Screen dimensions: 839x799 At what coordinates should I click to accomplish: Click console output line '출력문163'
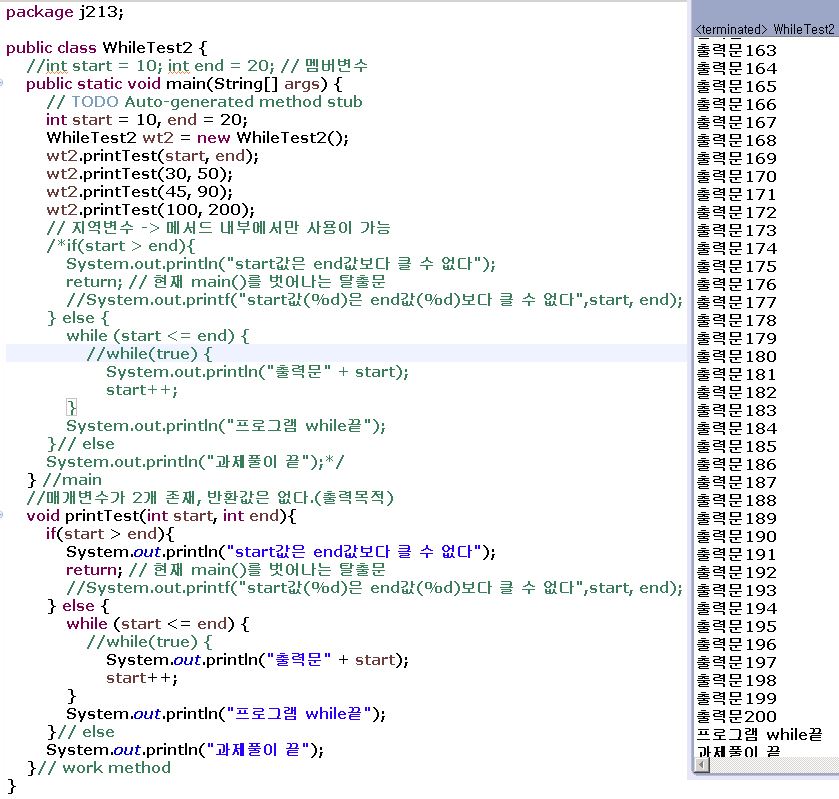tap(736, 50)
